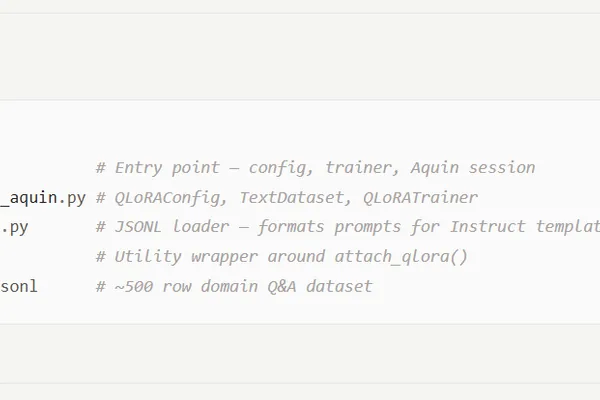
Task: Click the word "Instruct" in the comment
Action: [488, 227]
